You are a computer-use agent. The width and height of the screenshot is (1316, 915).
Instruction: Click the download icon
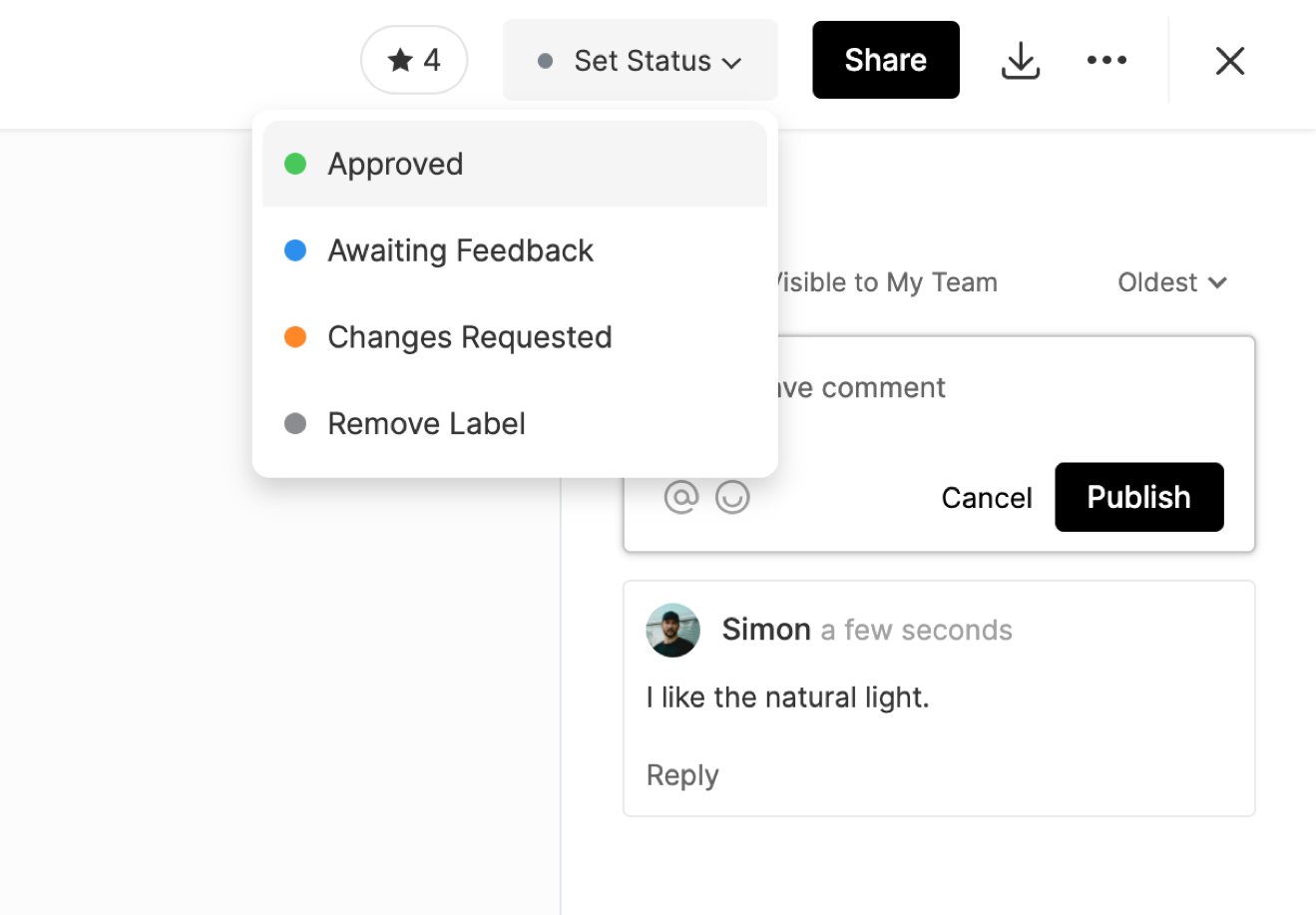pos(1020,61)
